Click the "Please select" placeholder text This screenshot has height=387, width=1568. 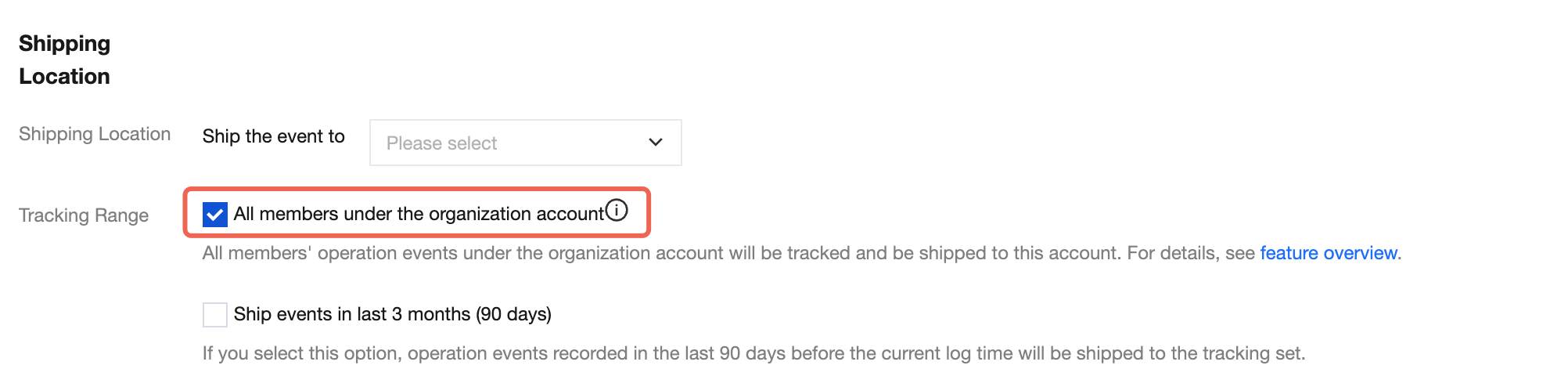(x=441, y=143)
